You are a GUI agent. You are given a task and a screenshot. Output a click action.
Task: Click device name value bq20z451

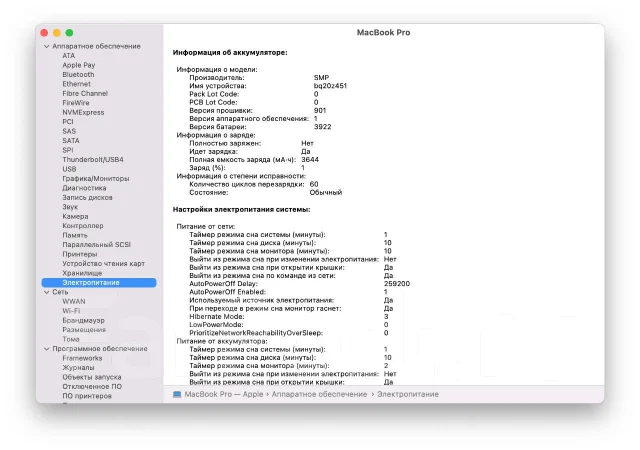[330, 86]
